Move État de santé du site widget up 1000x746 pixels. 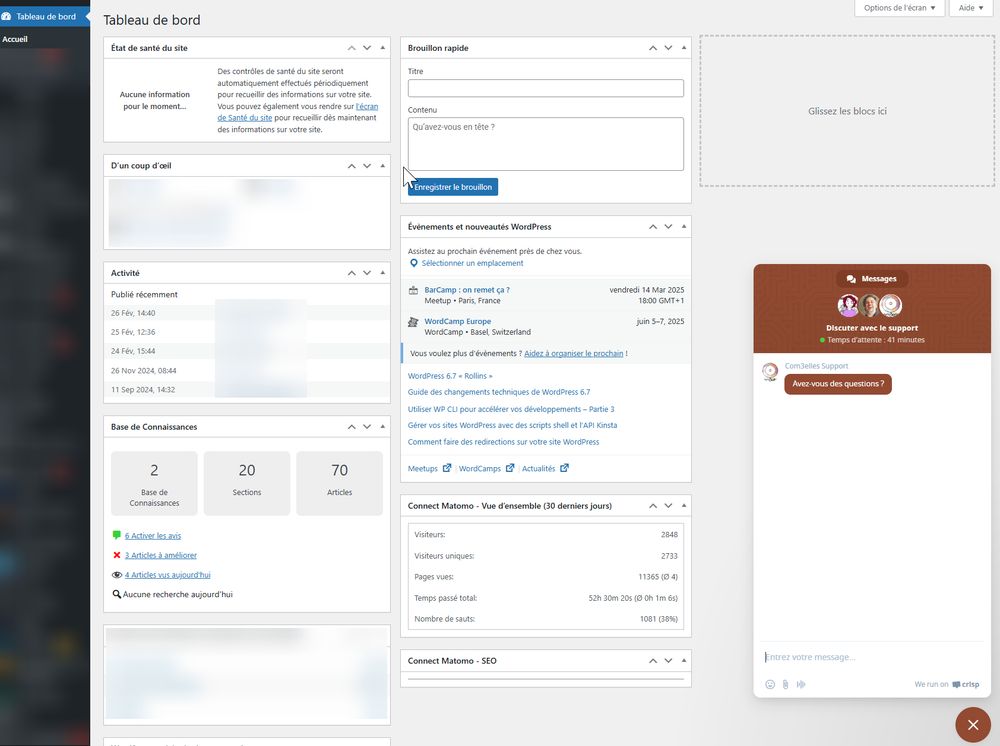point(351,48)
